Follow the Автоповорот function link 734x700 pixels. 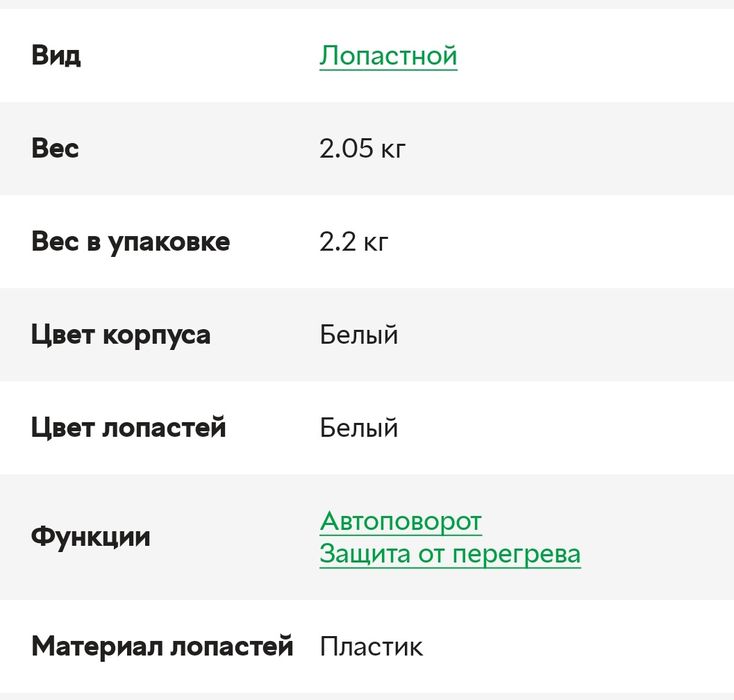pos(400,521)
